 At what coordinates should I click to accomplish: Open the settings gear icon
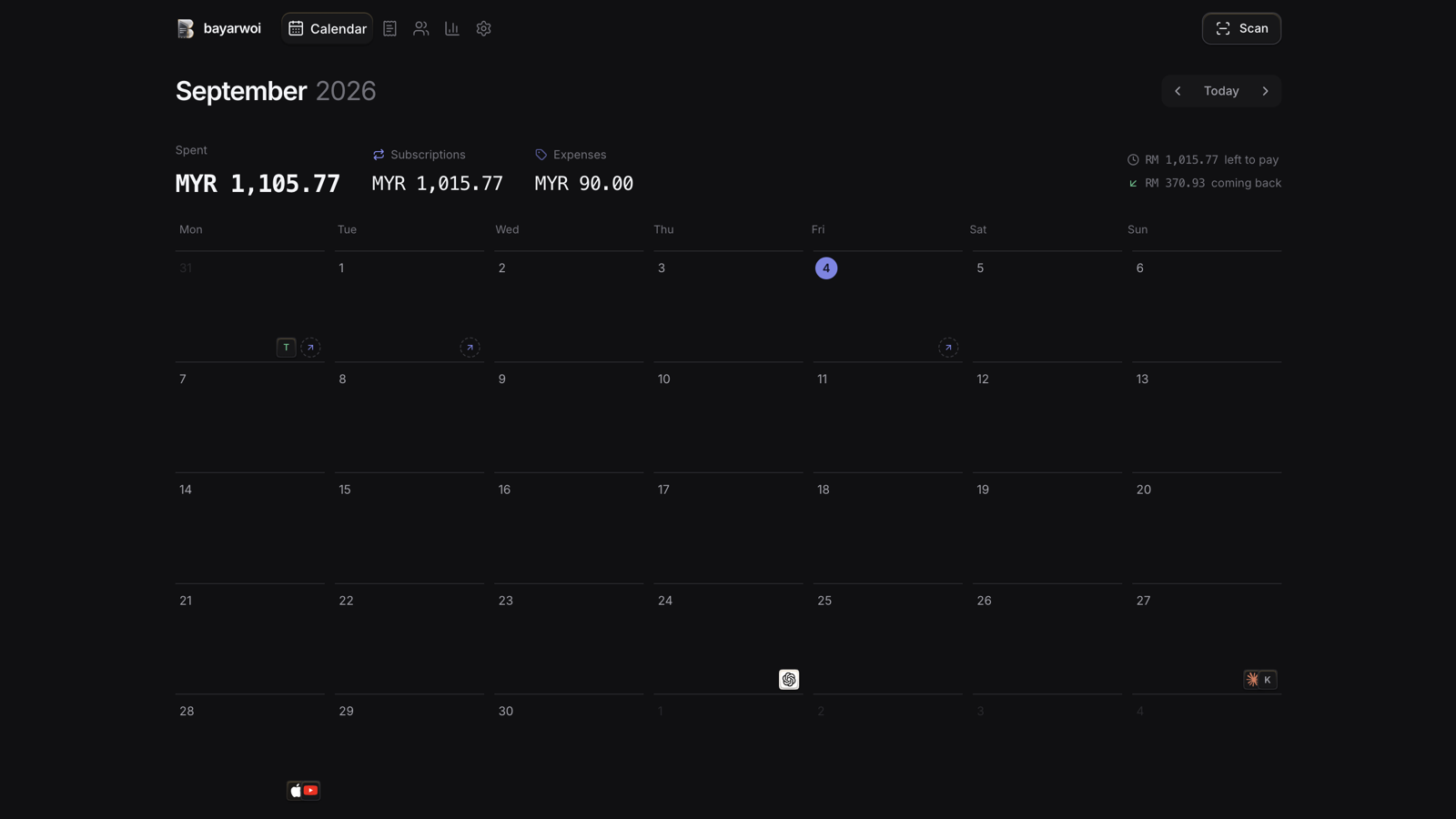[483, 28]
